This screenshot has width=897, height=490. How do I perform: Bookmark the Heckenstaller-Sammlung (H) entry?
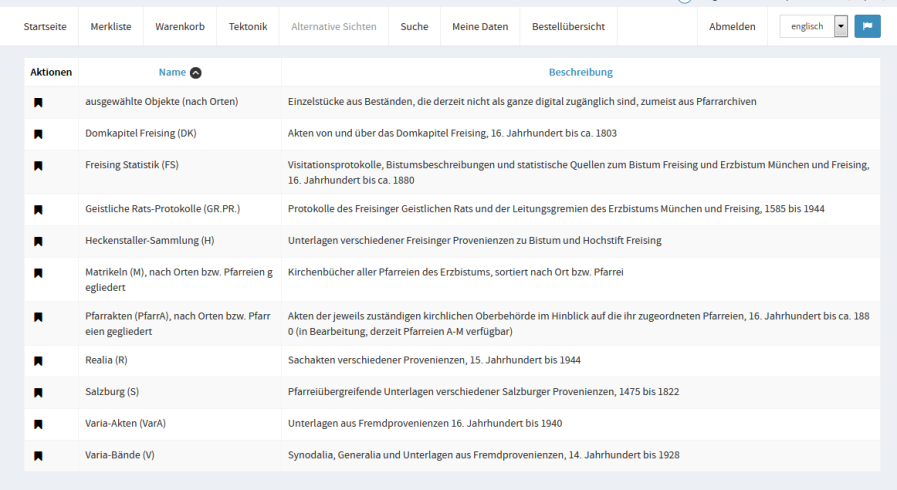(x=39, y=241)
